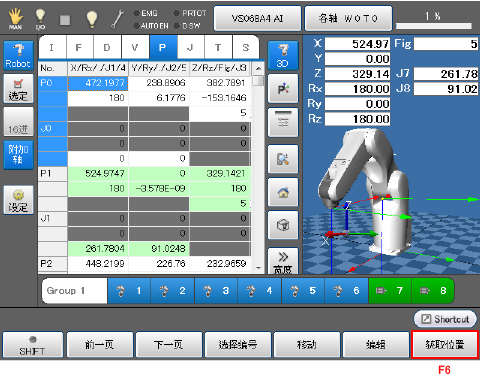Select the T variable tab
Image resolution: width=480 pixels, height=376 pixels.
pos(218,47)
